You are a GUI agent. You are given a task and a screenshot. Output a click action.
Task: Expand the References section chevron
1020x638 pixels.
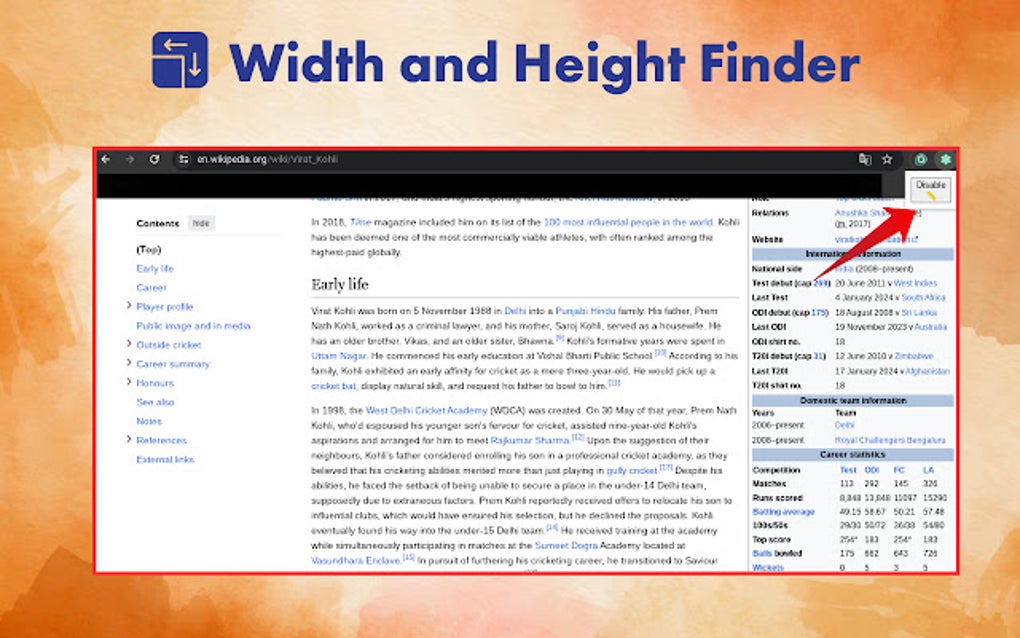pos(129,439)
